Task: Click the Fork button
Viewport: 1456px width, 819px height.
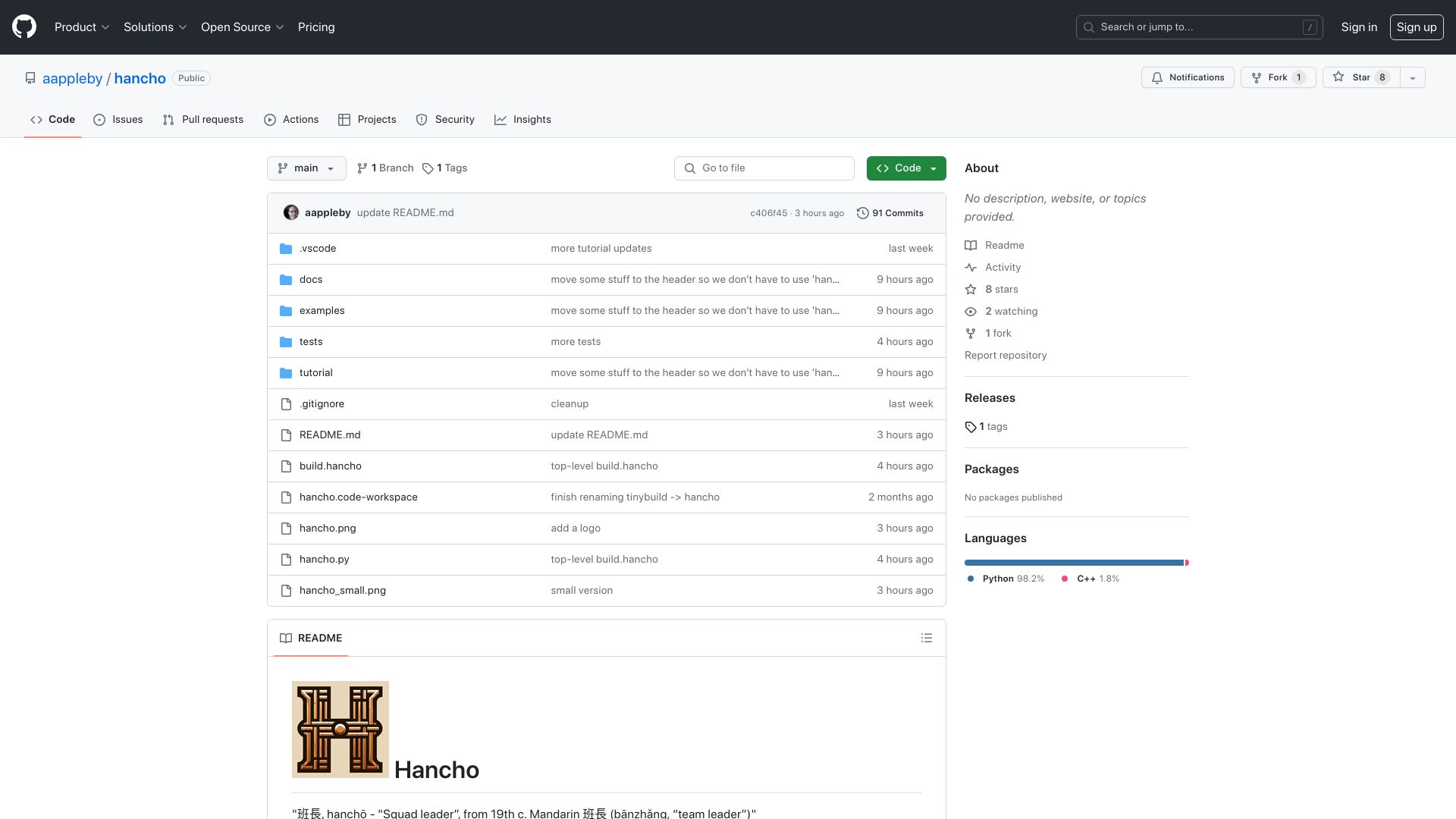Action: tap(1278, 77)
